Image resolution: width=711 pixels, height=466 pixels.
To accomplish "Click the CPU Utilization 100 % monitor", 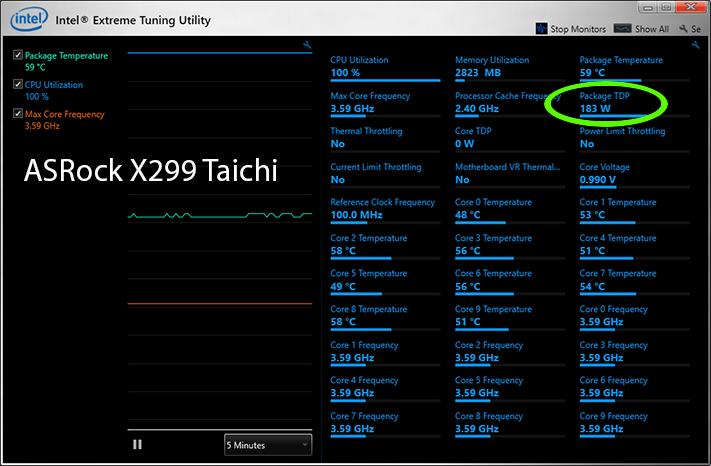I will 385,68.
